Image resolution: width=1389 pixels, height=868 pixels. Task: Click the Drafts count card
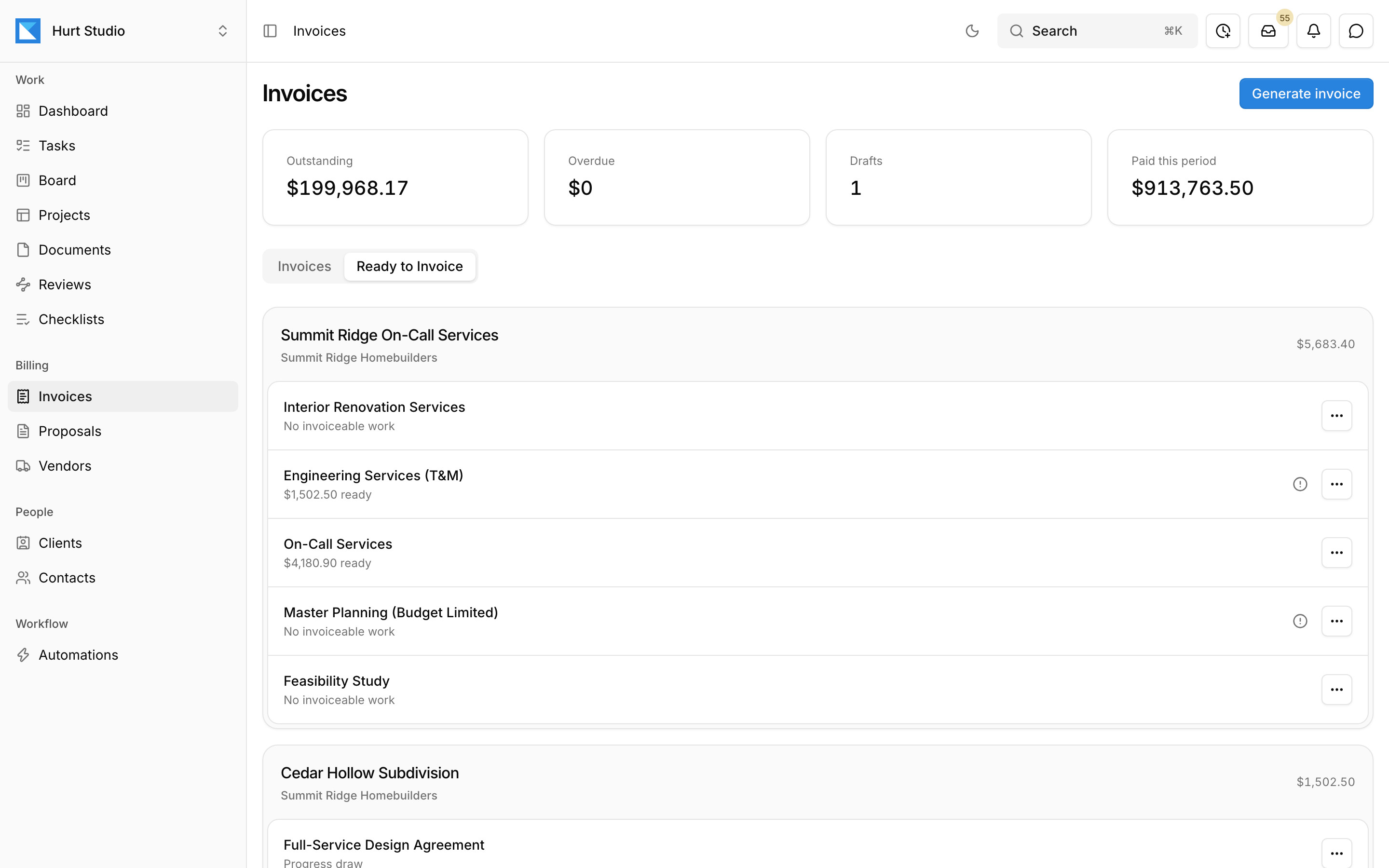[958, 177]
